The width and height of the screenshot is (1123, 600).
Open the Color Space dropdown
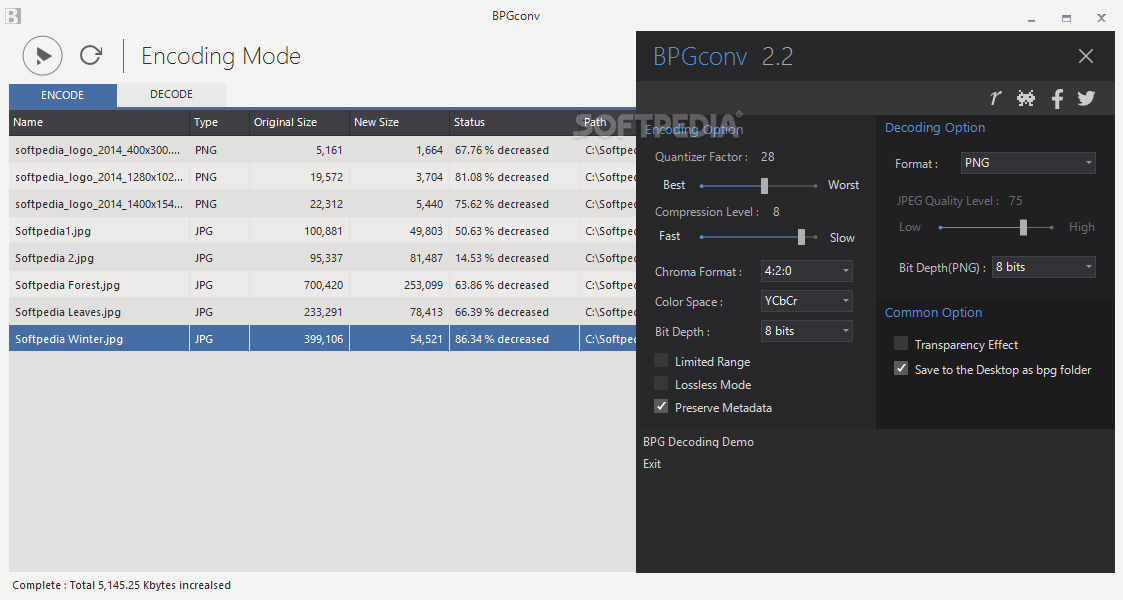coord(806,301)
